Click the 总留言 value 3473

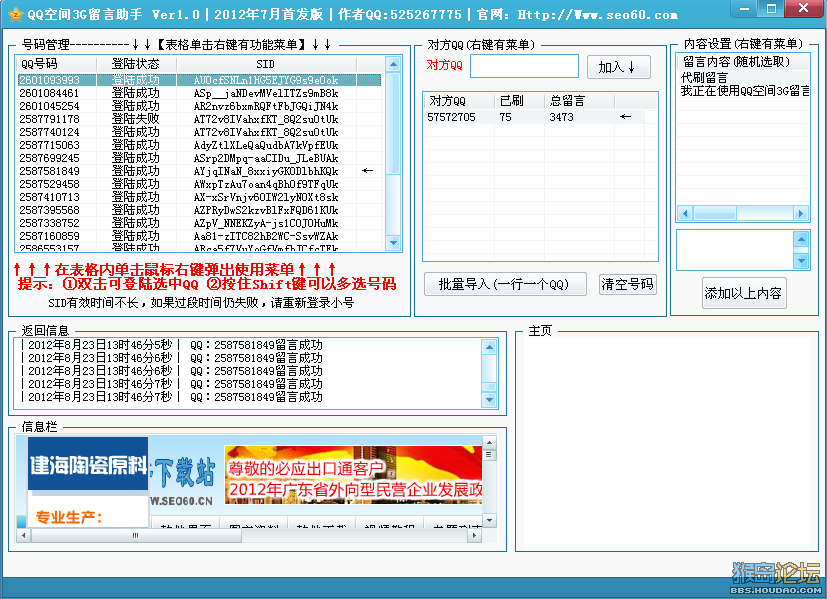tap(561, 117)
